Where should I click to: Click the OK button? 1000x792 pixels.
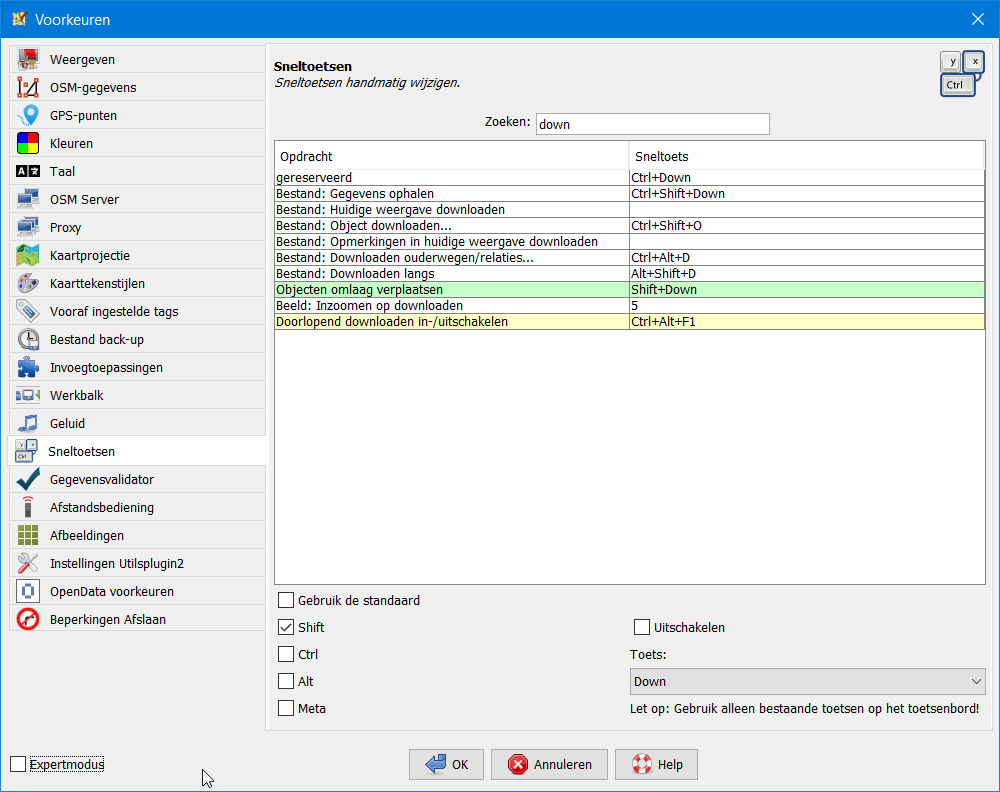pyautogui.click(x=446, y=765)
